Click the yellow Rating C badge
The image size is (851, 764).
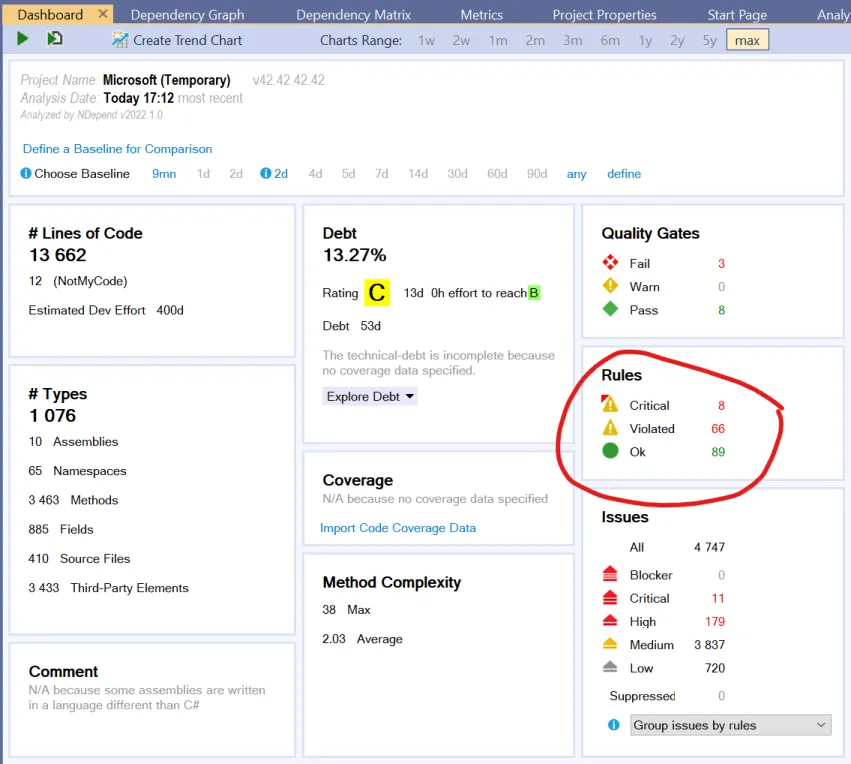pos(378,292)
